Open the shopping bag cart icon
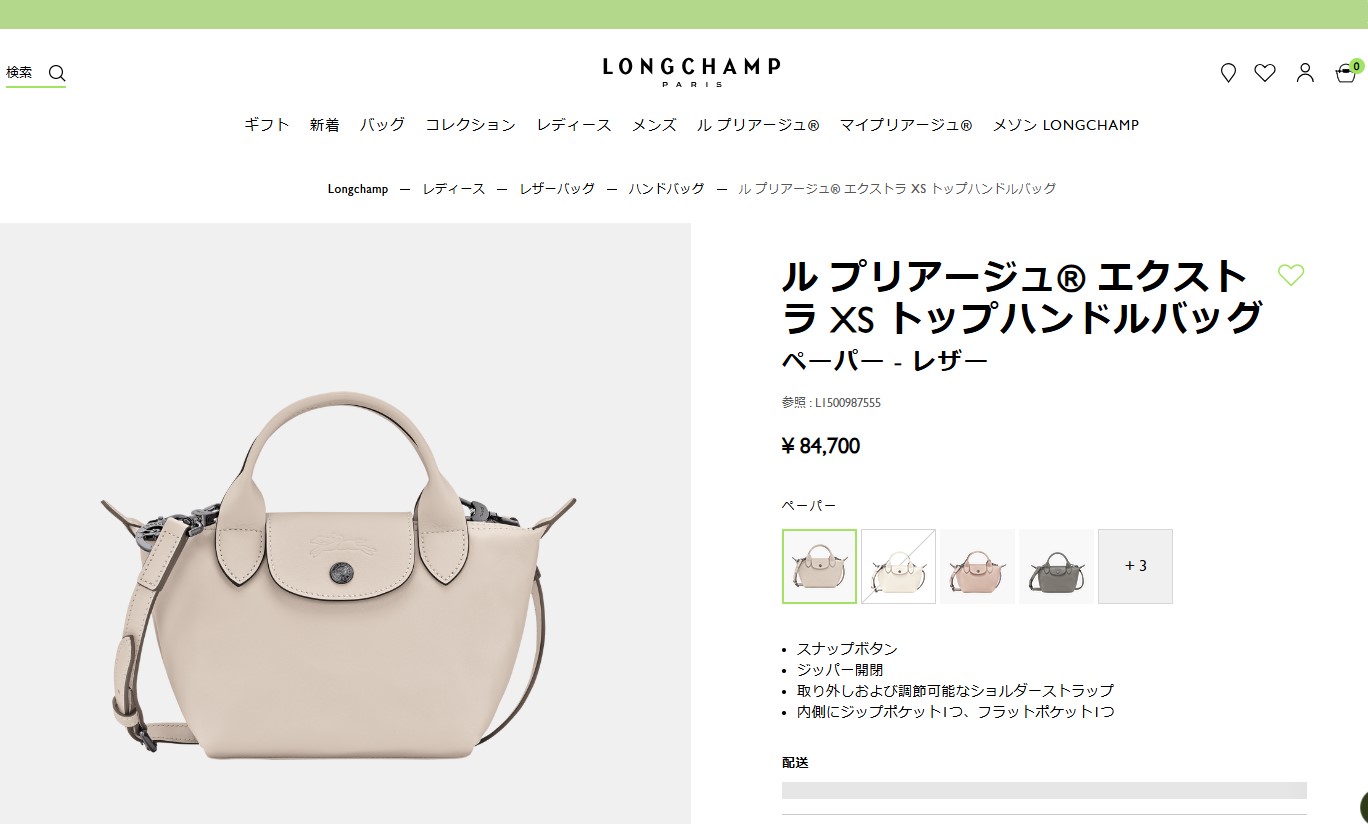Viewport: 1368px width, 824px height. (1347, 72)
